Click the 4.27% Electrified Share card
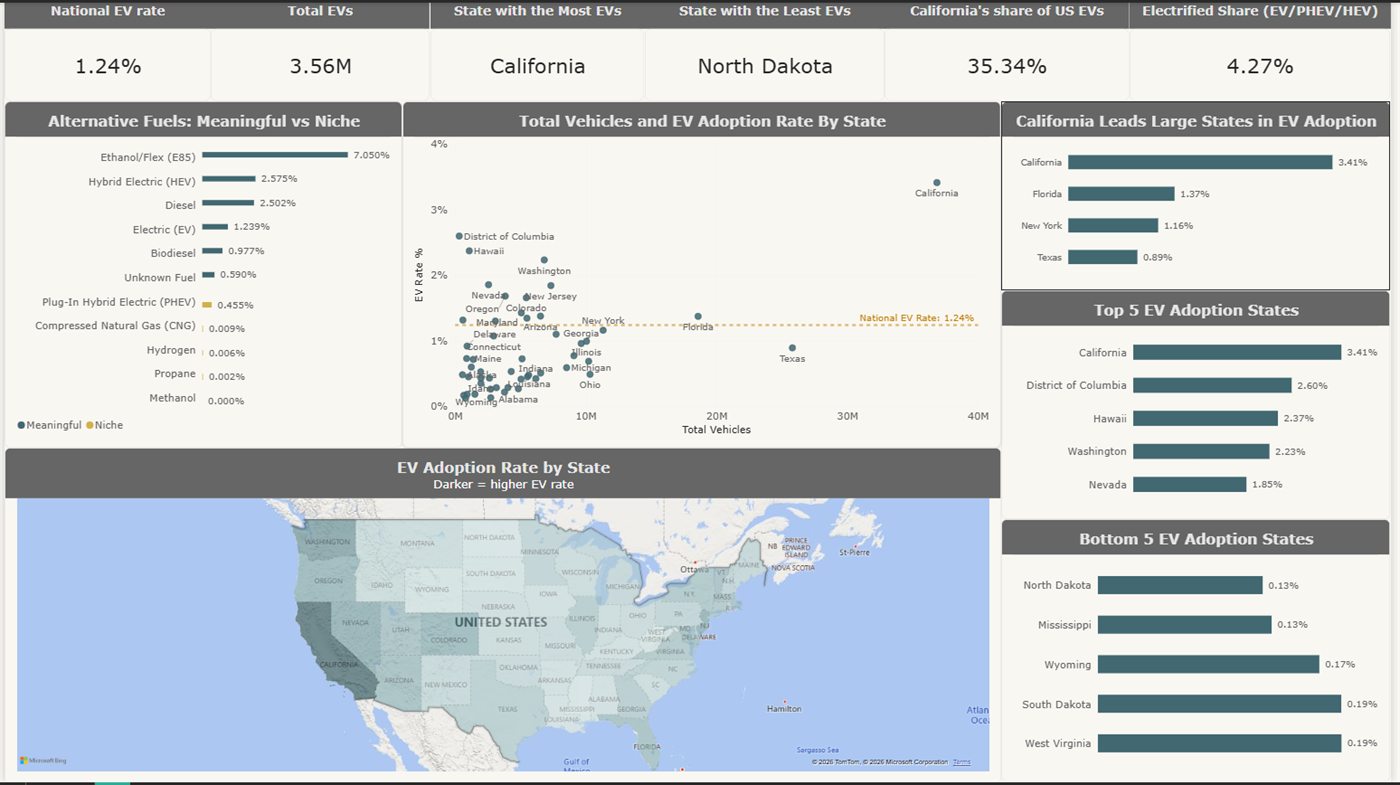The width and height of the screenshot is (1400, 785). pos(1260,66)
